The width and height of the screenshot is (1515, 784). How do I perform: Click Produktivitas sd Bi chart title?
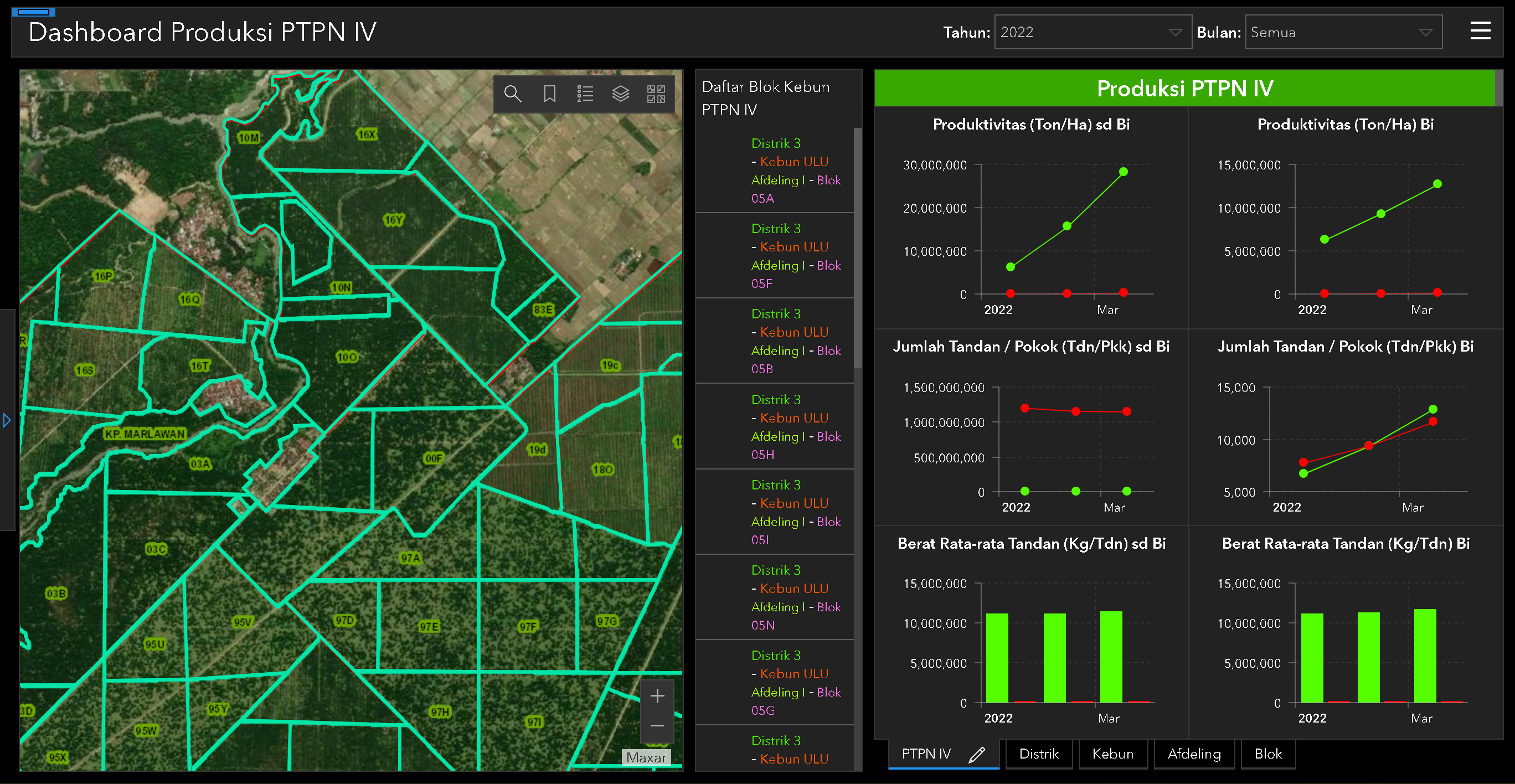click(1031, 124)
